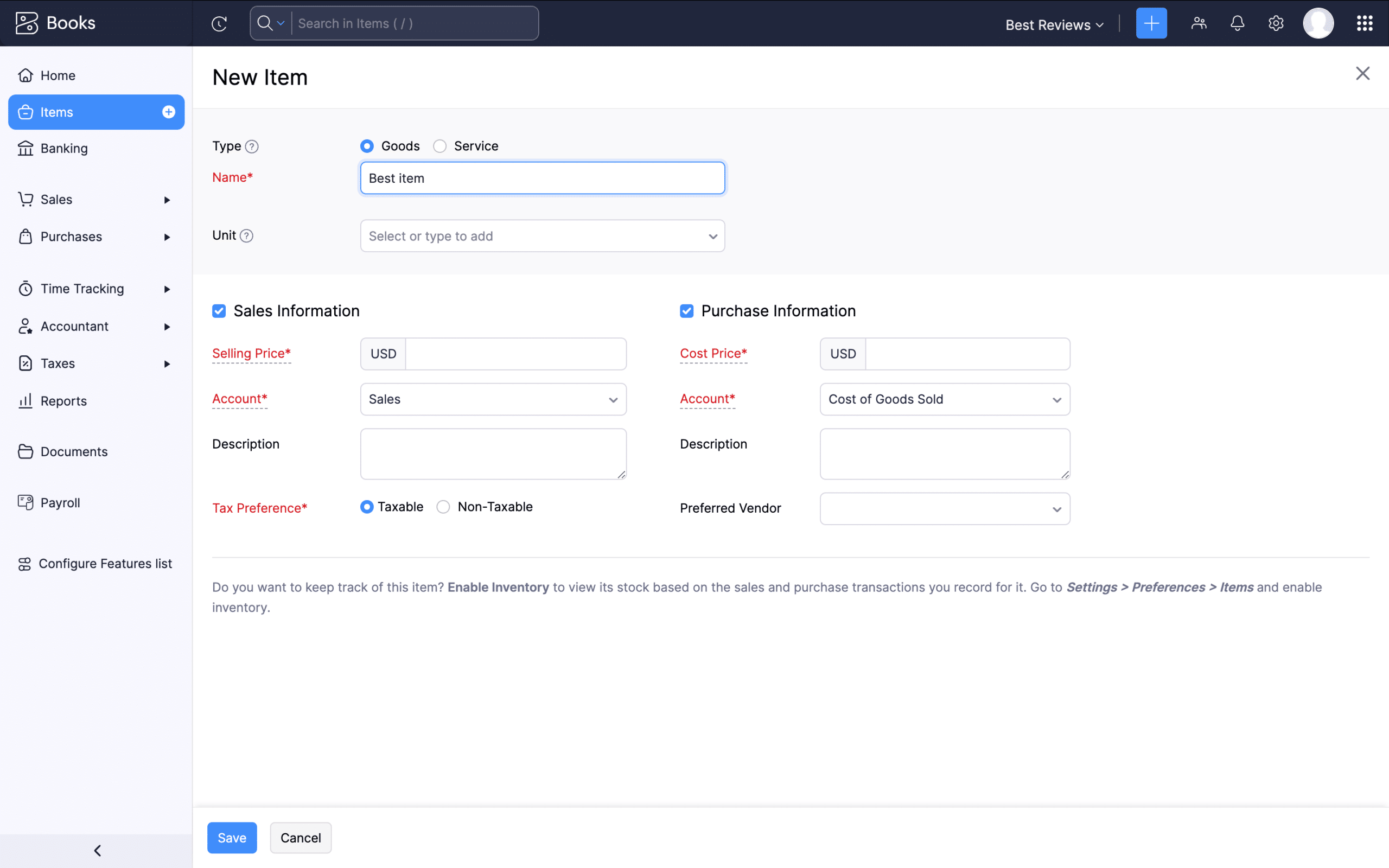Click plus icon beside Items in sidebar

click(168, 112)
